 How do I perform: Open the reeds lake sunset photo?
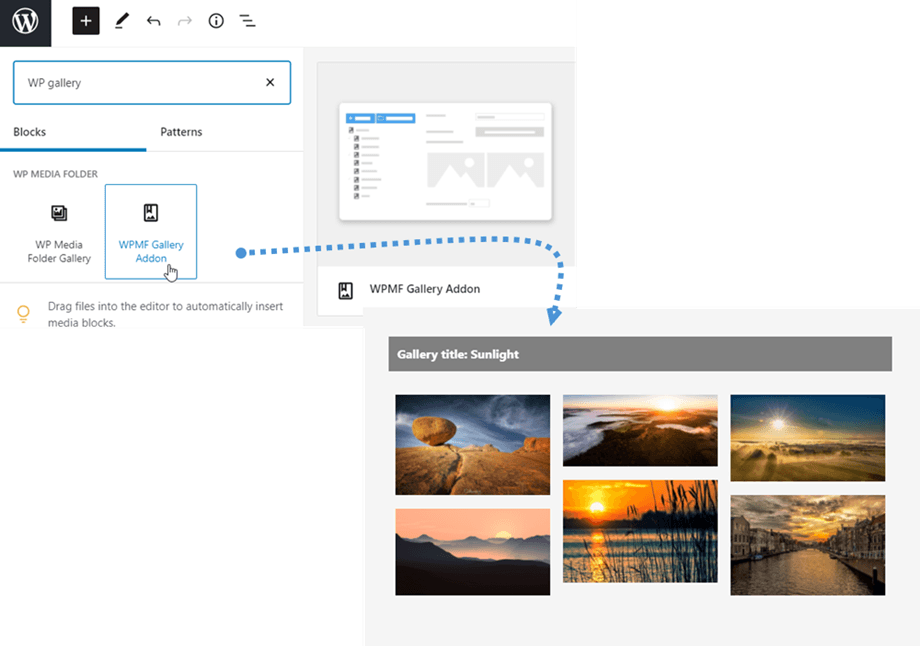640,531
